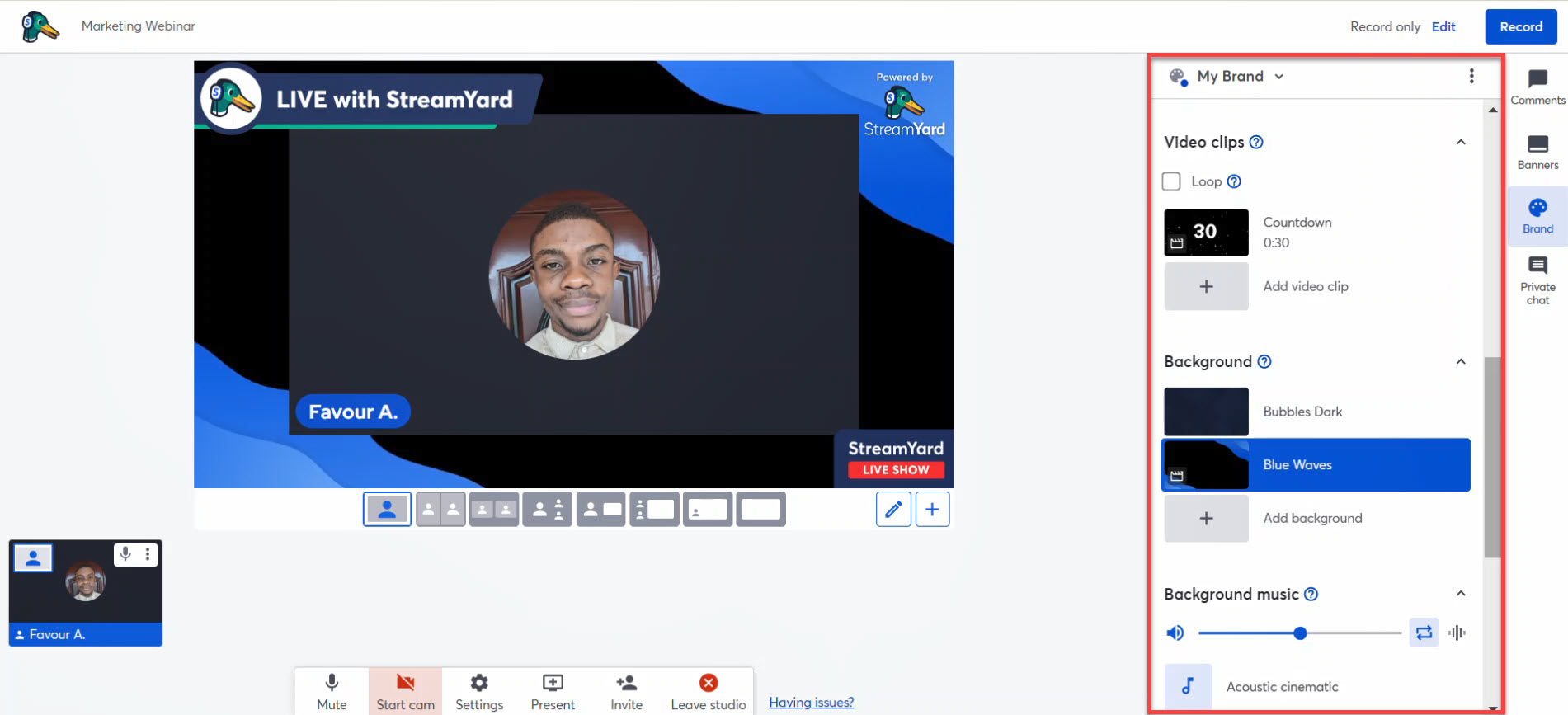Click the Add background plus button

[1206, 518]
